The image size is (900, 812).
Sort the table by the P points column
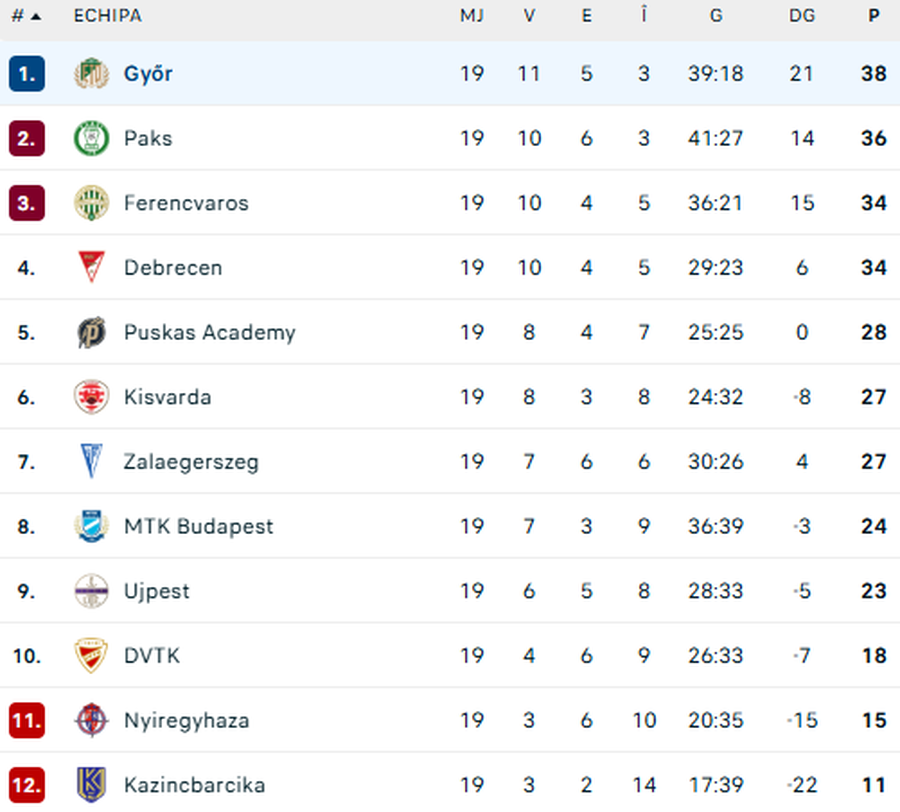(873, 16)
